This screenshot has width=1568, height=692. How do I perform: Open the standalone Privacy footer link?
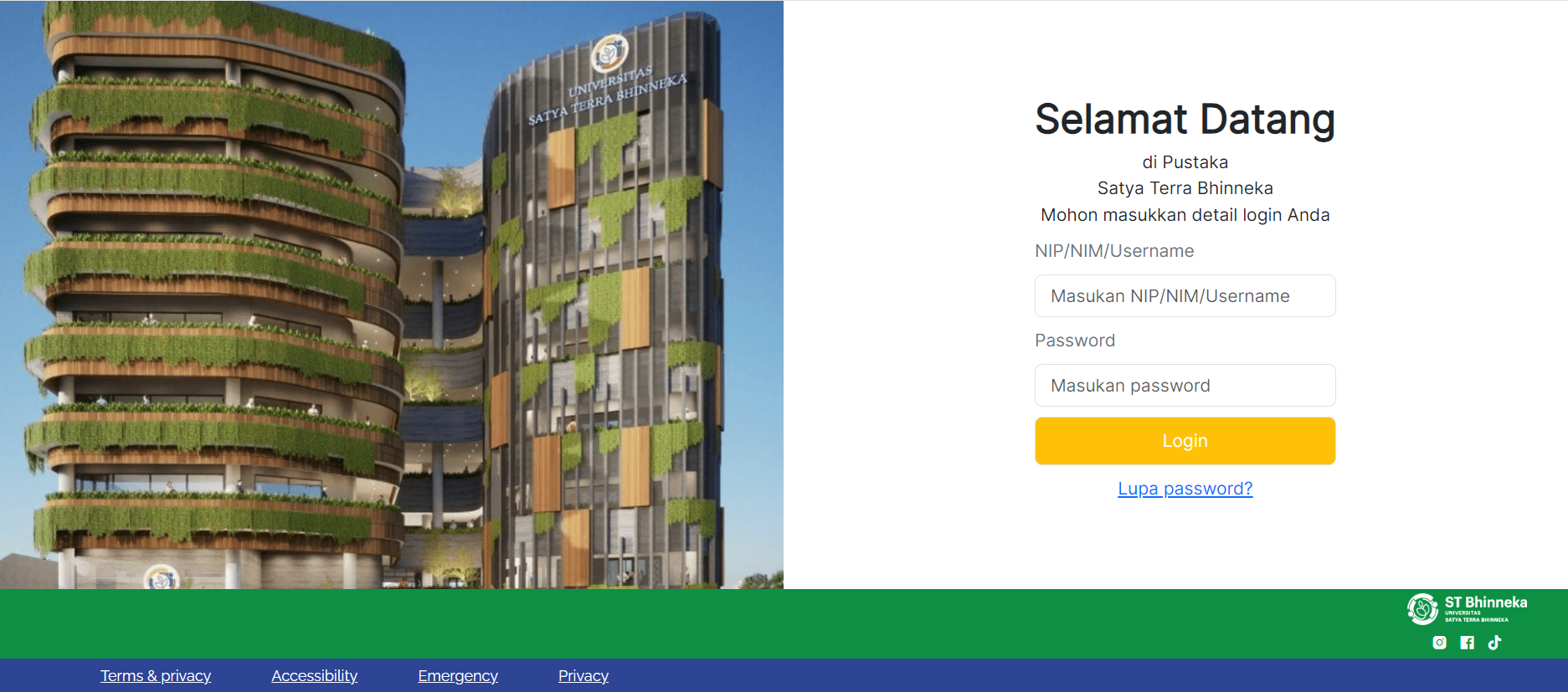(x=584, y=676)
